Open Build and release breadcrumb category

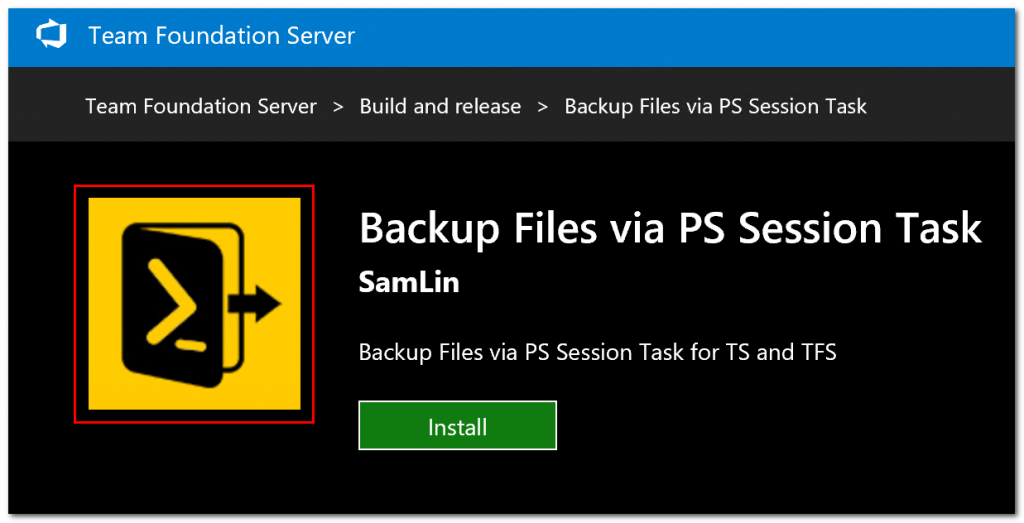point(440,106)
